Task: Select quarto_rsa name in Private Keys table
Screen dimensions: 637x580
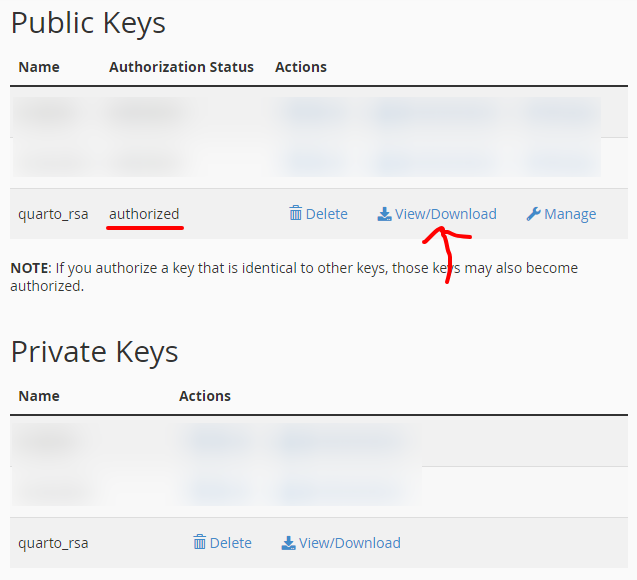Action: tap(53, 543)
